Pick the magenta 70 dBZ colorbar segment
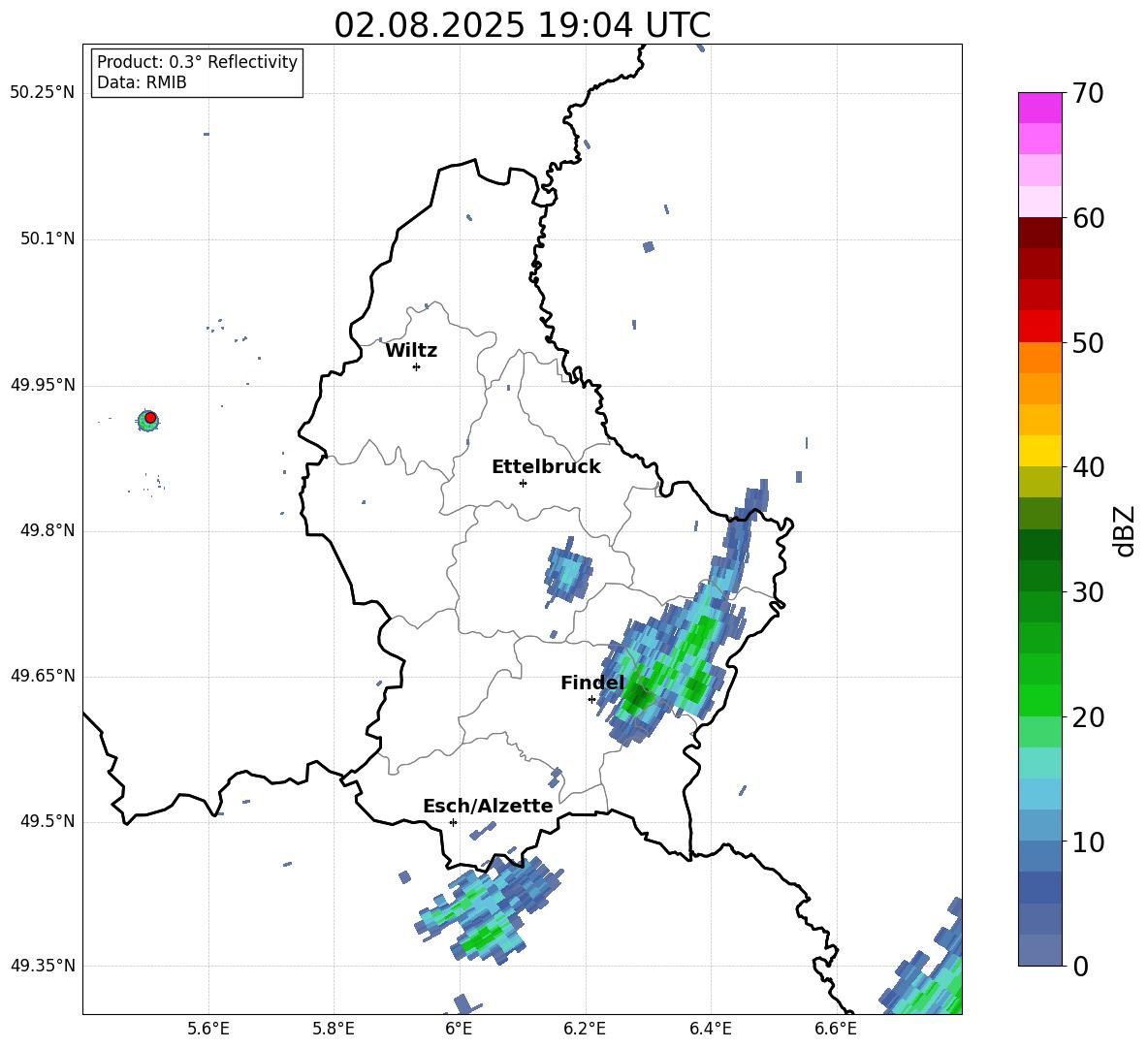The width and height of the screenshot is (1148, 1048). [x=1039, y=108]
